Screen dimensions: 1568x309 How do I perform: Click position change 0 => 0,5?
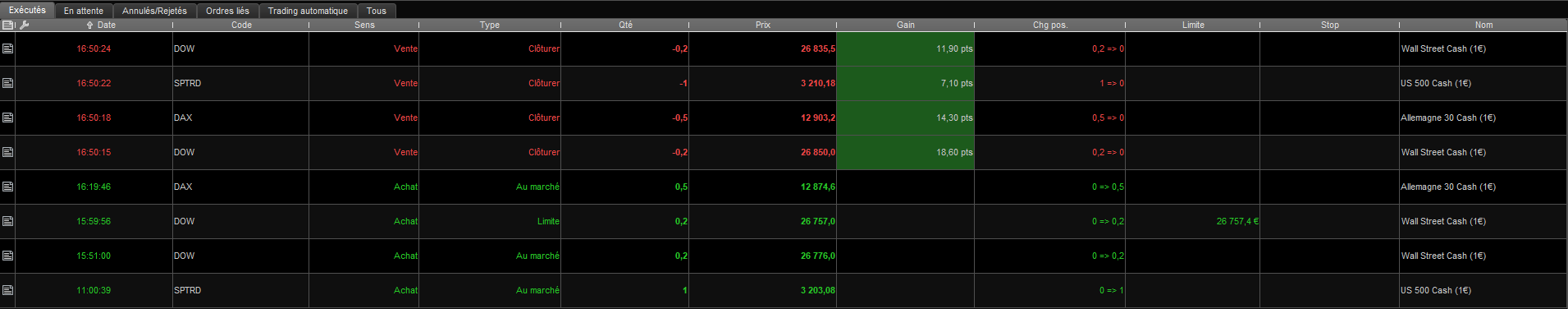[1108, 187]
